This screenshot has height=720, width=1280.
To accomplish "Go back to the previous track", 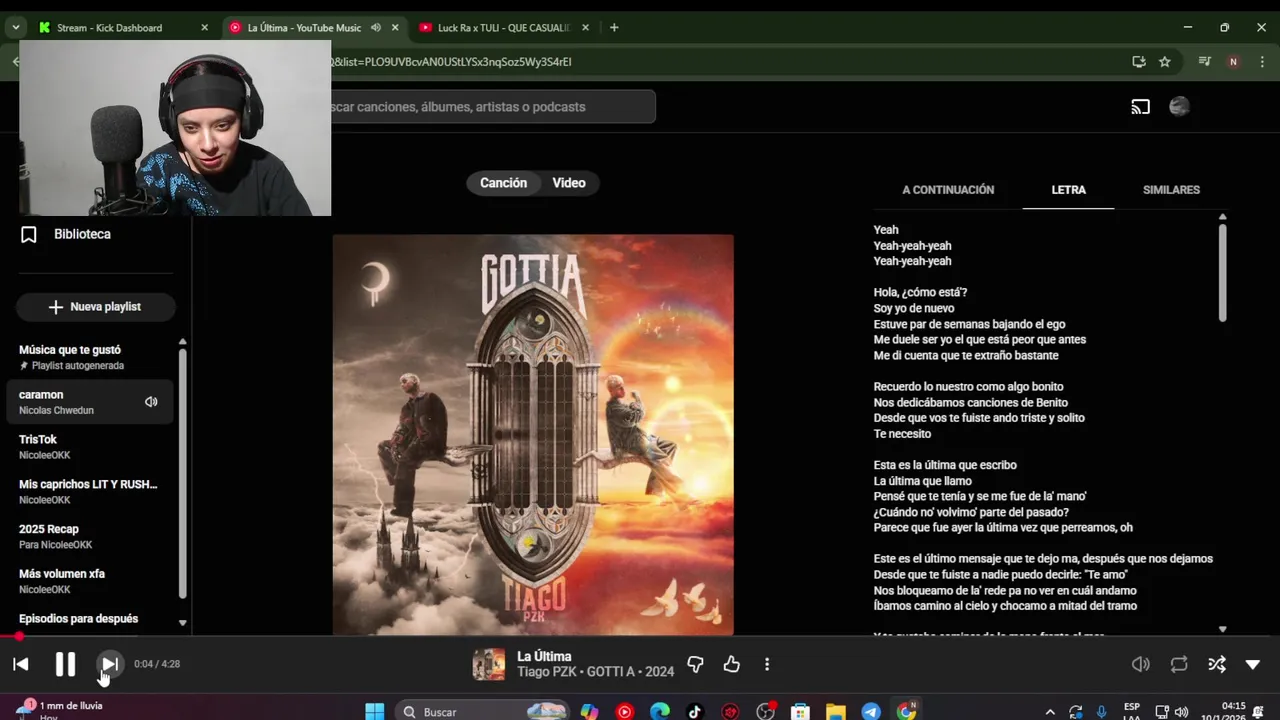I will (x=21, y=664).
